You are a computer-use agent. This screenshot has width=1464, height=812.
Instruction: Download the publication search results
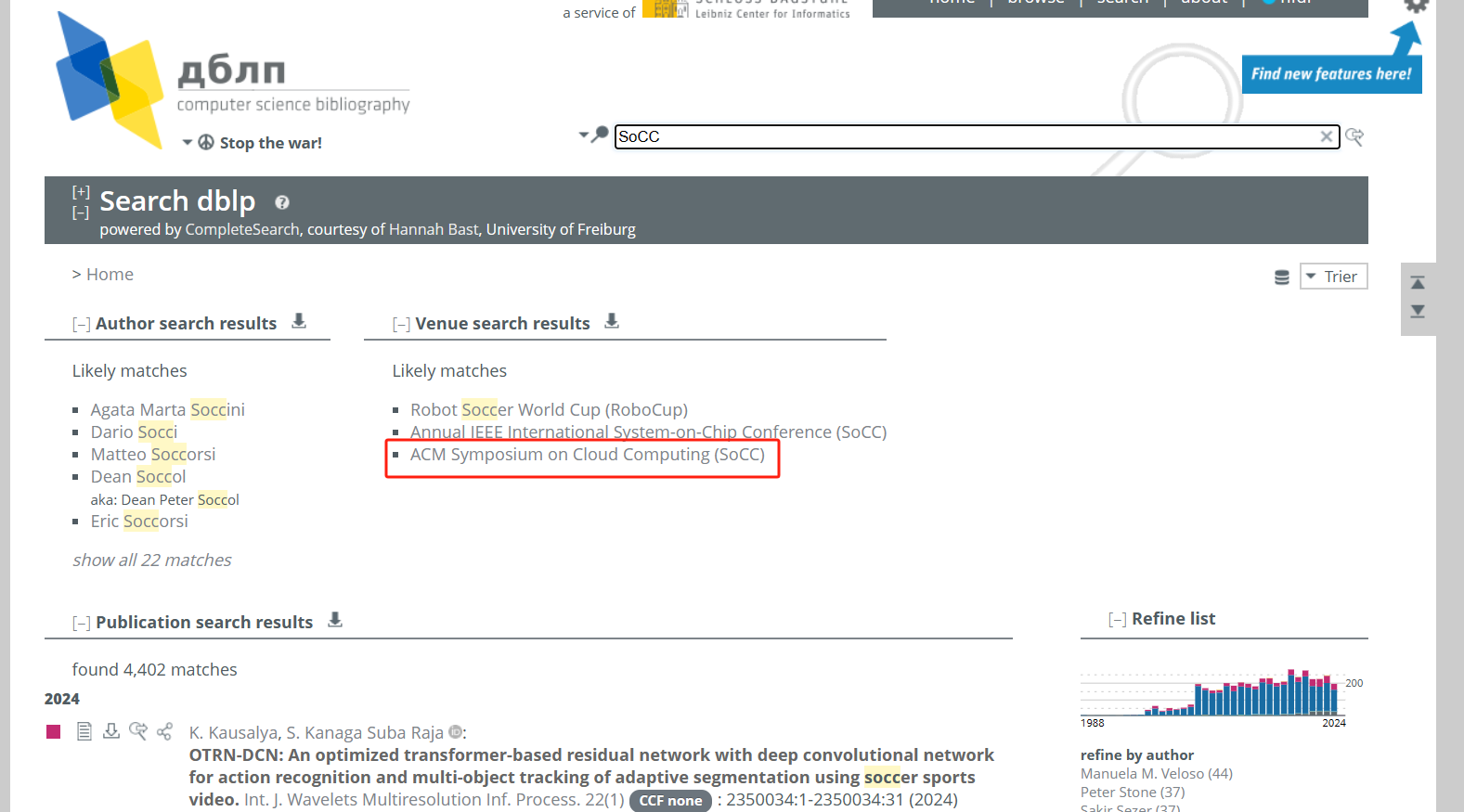point(335,620)
